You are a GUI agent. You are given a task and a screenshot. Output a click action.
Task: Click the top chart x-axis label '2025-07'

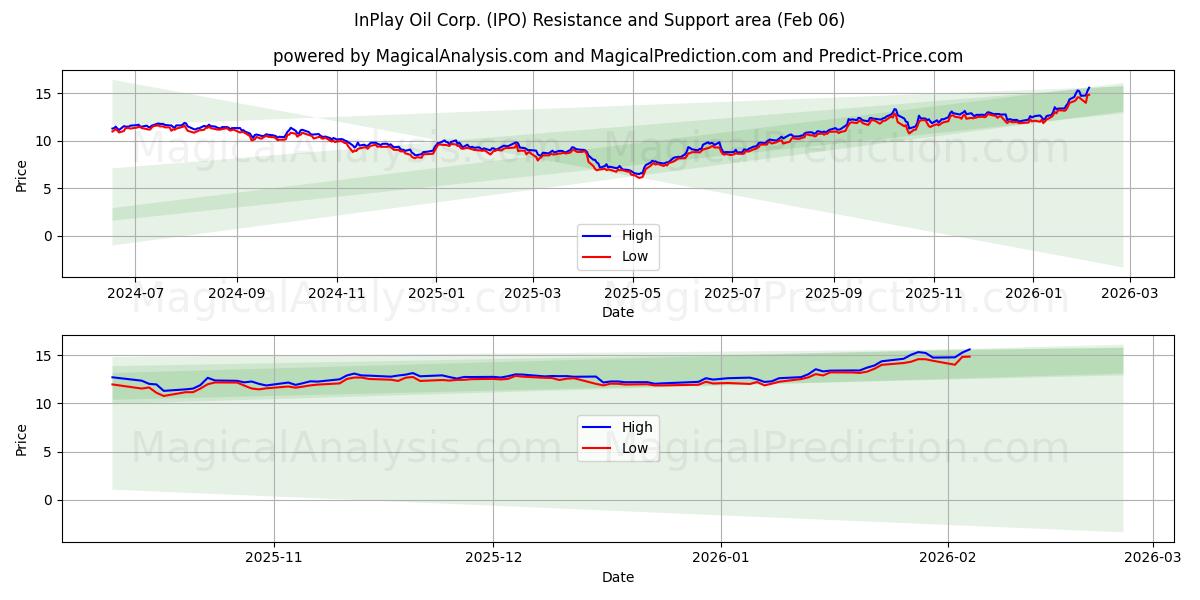click(731, 294)
